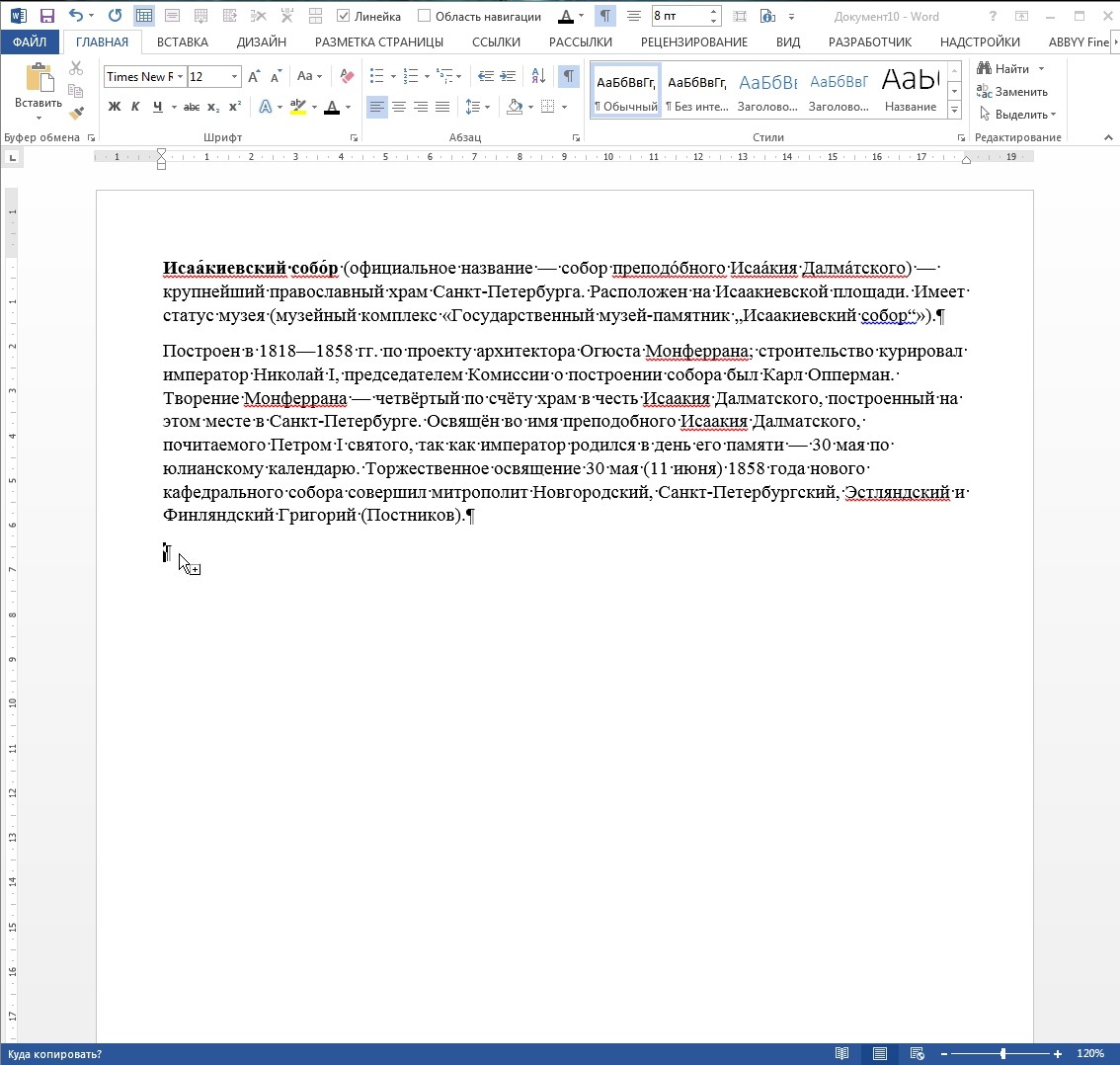The image size is (1120, 1065).
Task: Click the Заменить replace button
Action: click(x=1012, y=92)
